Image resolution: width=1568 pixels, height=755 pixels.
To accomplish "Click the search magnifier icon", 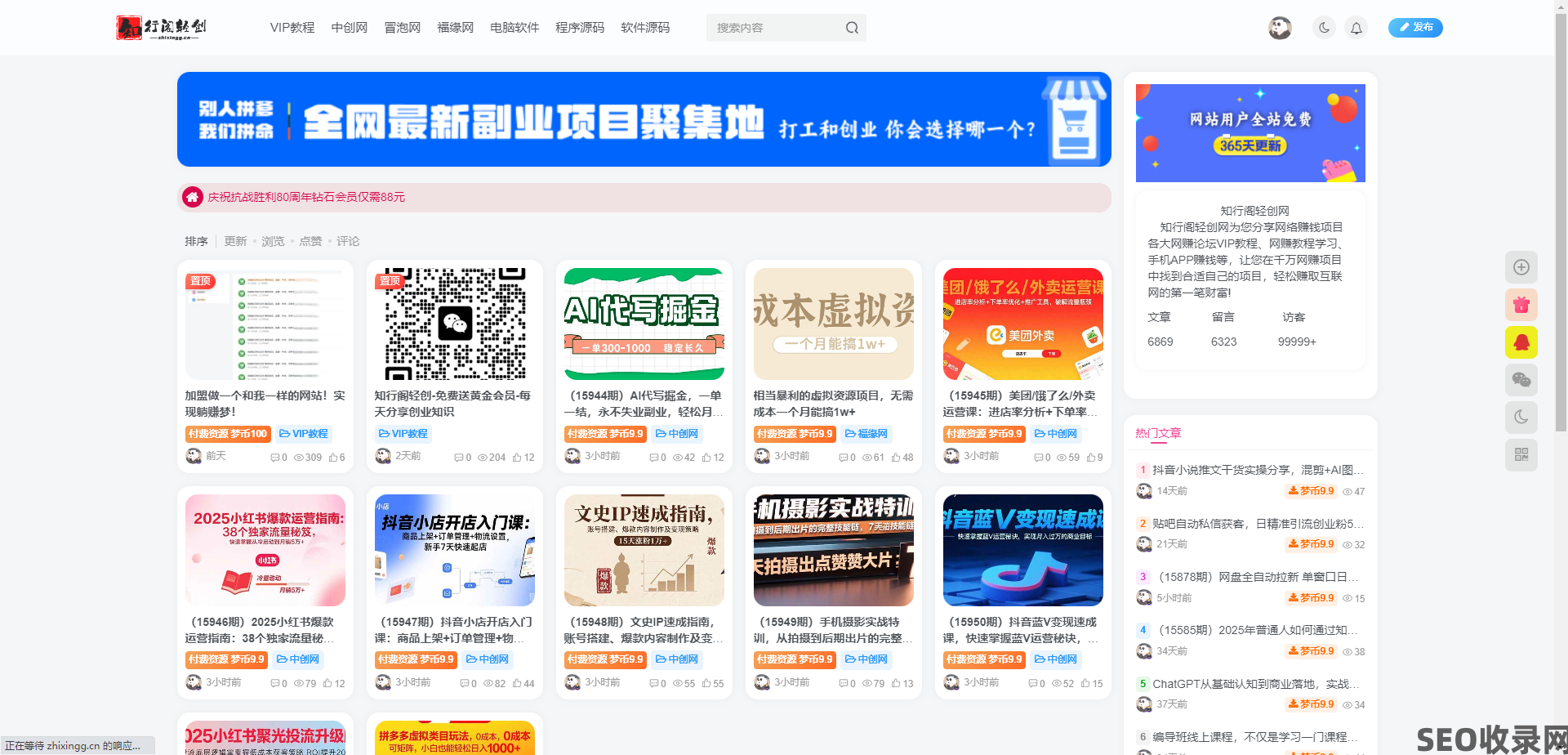I will (x=852, y=28).
